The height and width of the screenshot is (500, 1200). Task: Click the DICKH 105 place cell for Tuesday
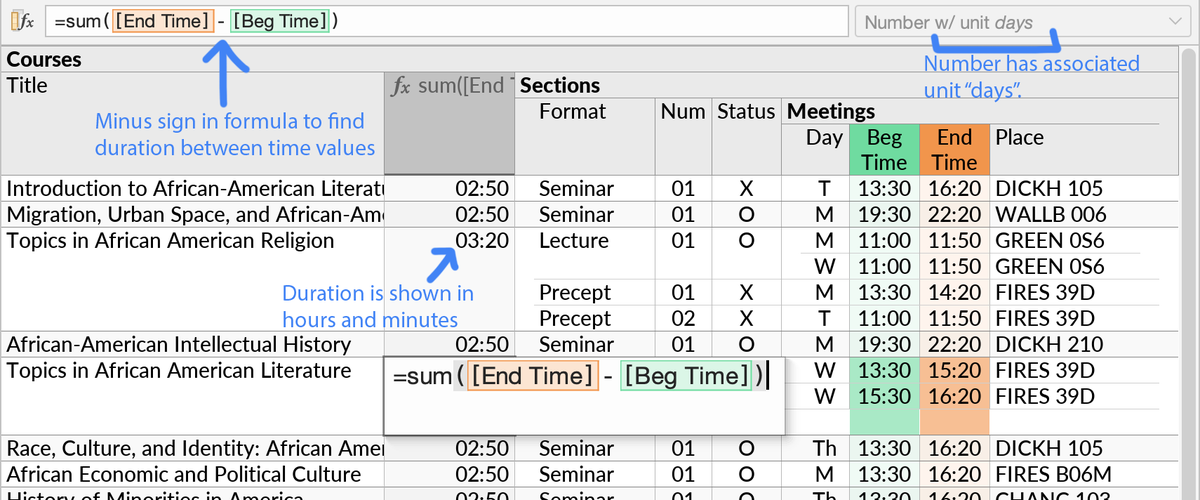click(x=1049, y=188)
